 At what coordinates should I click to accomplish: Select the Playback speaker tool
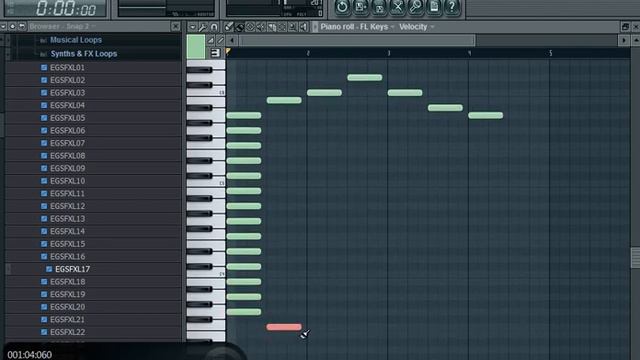[x=303, y=27]
